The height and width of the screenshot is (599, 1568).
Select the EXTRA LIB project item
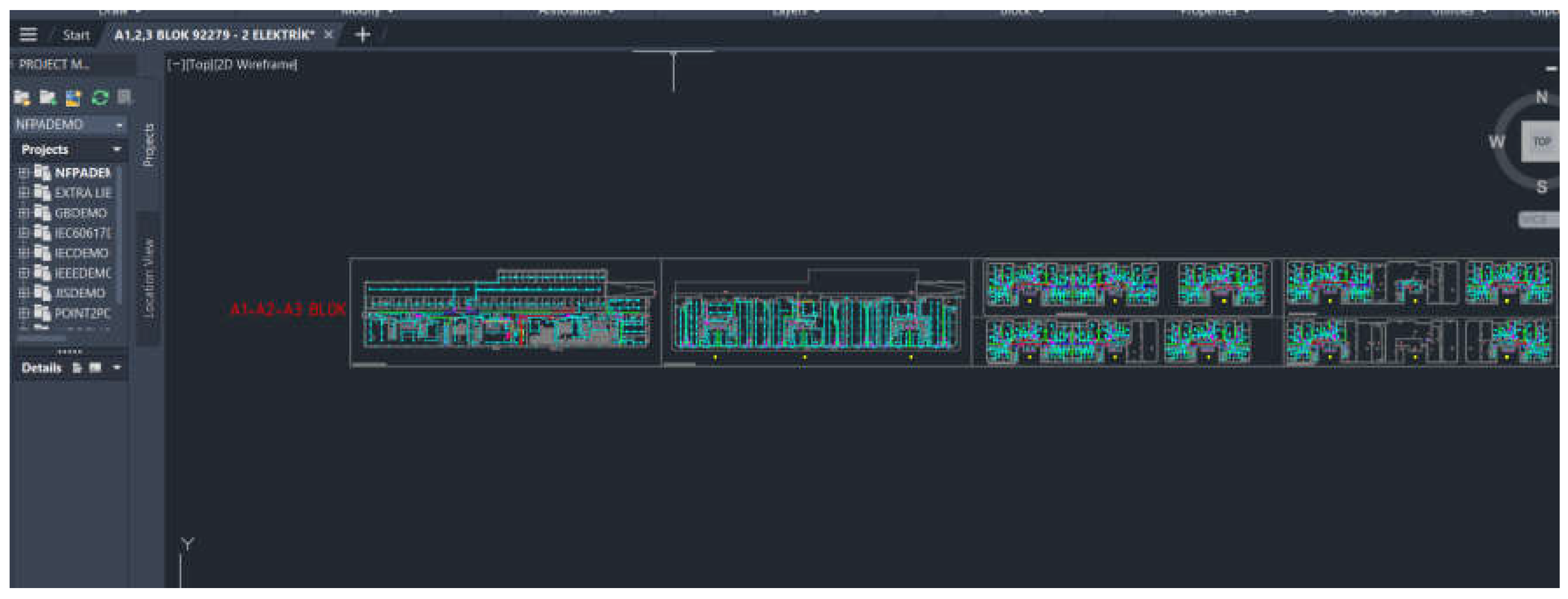click(x=83, y=193)
